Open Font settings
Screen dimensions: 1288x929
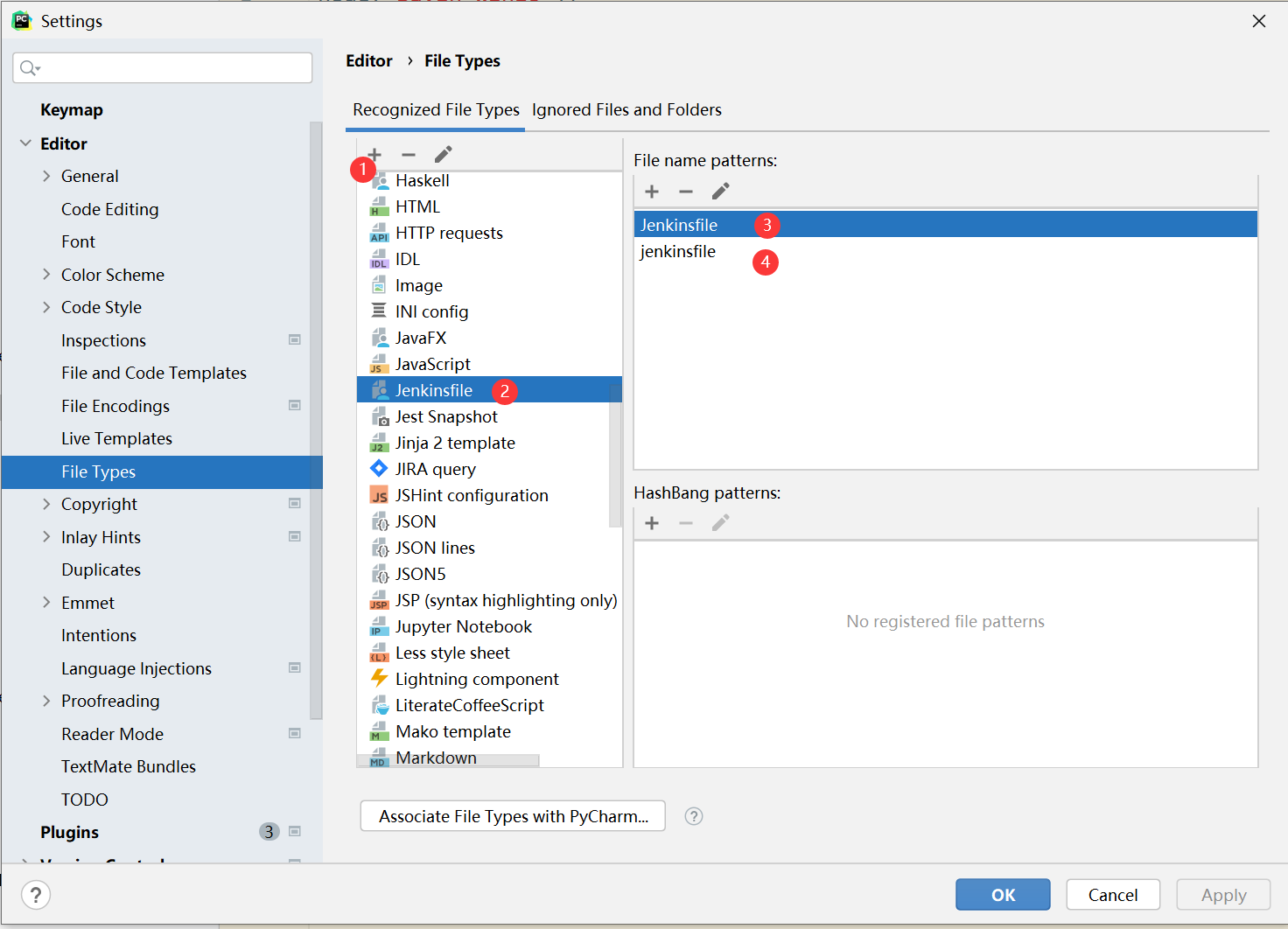(78, 241)
